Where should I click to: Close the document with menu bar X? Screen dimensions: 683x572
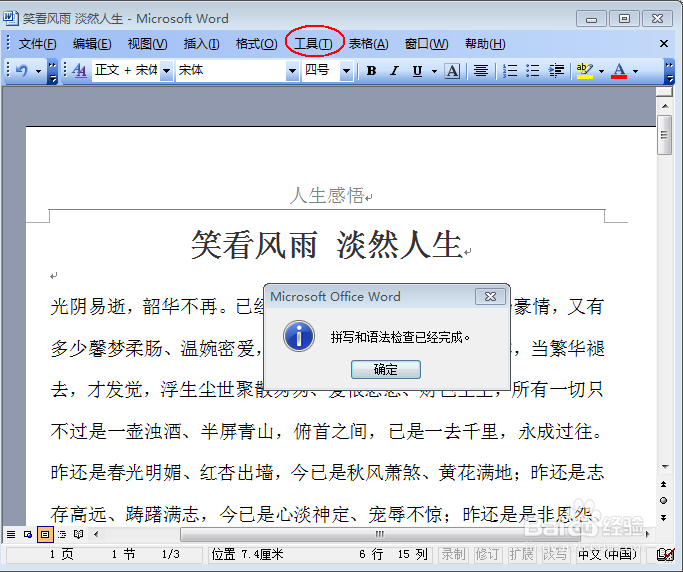point(664,44)
